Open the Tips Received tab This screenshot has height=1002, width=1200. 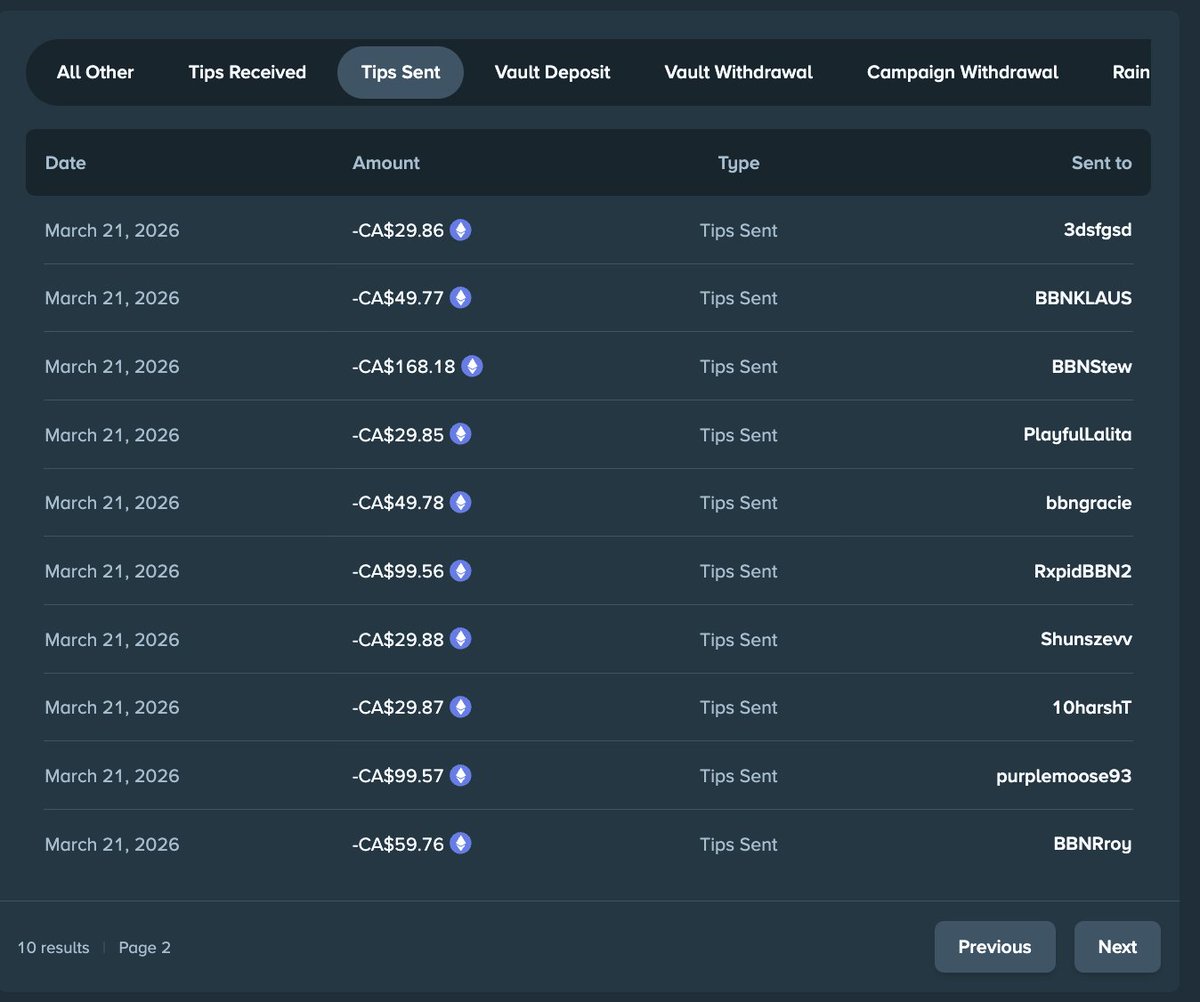coord(247,72)
